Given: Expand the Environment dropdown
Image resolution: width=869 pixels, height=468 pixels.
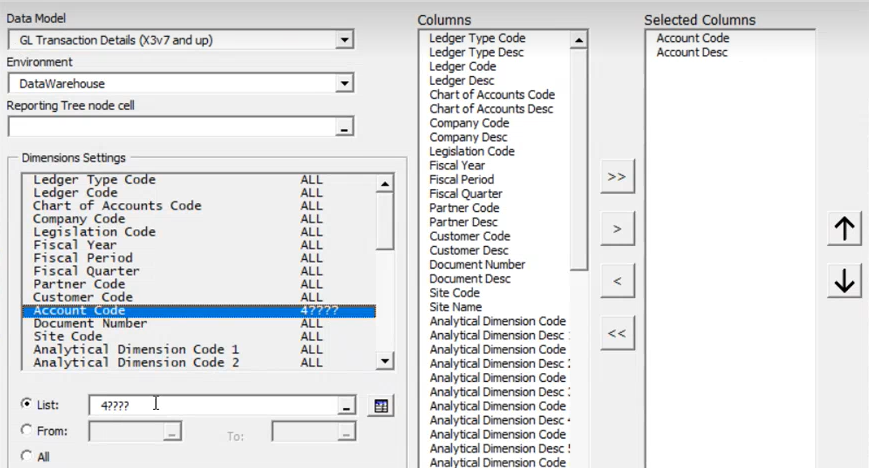Looking at the screenshot, I should 345,84.
